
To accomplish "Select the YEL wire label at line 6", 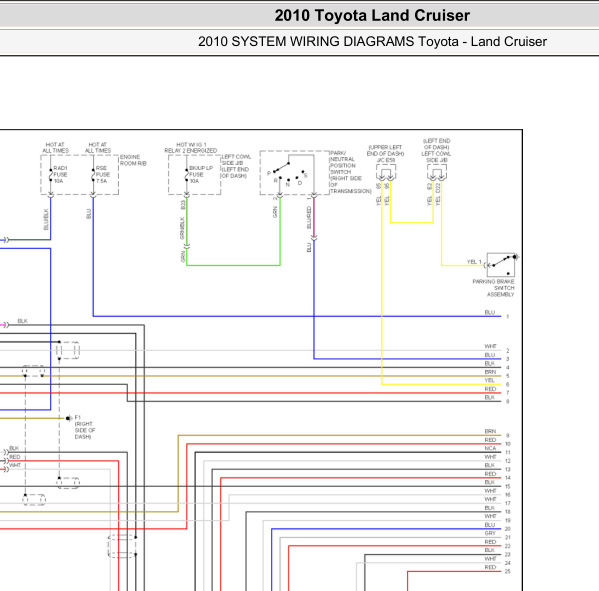I will click(x=490, y=380).
